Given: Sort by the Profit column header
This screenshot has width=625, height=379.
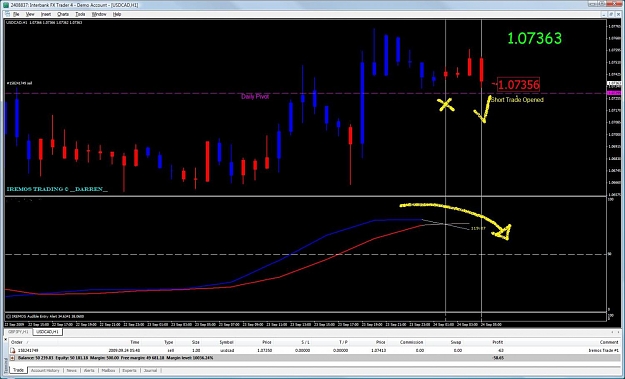Looking at the screenshot, I should point(497,342).
